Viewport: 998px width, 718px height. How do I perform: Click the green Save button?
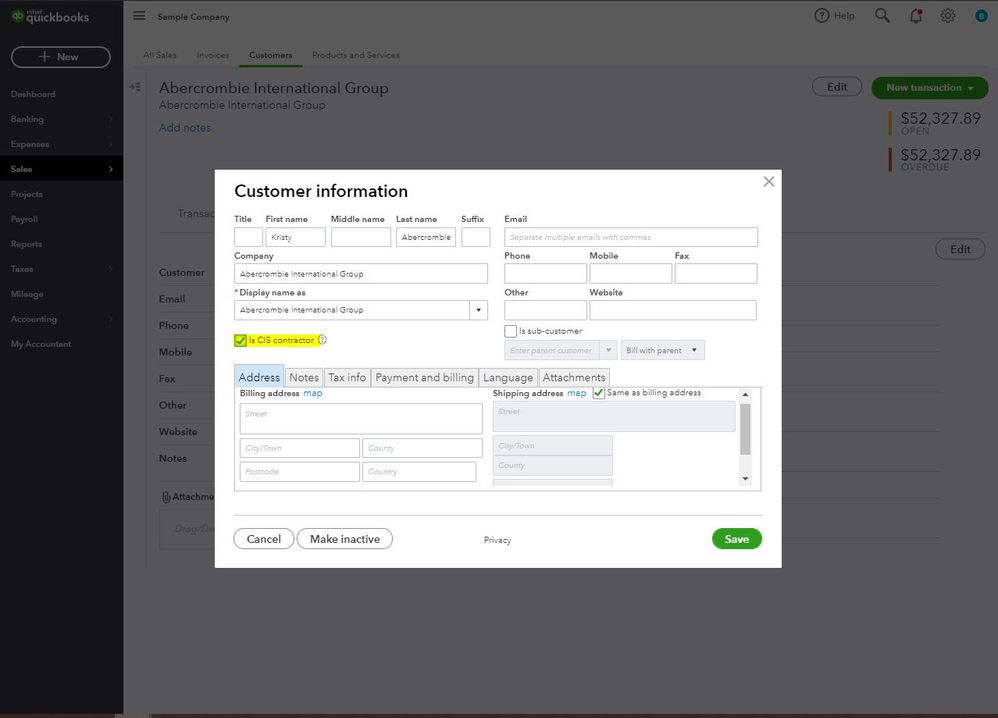[x=736, y=538]
